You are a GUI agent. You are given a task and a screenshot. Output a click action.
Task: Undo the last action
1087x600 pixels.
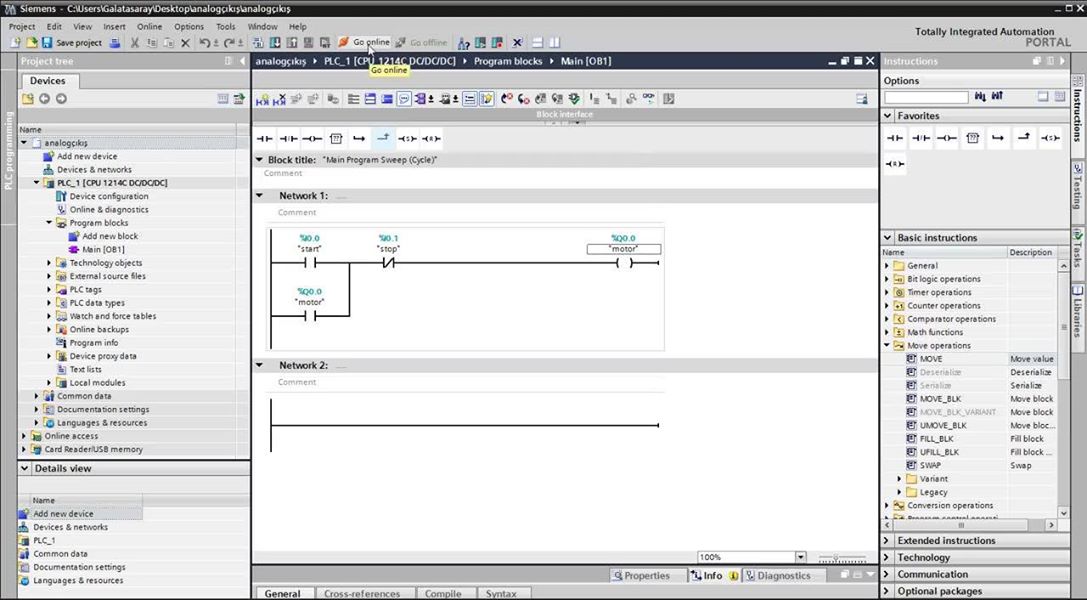coord(204,43)
